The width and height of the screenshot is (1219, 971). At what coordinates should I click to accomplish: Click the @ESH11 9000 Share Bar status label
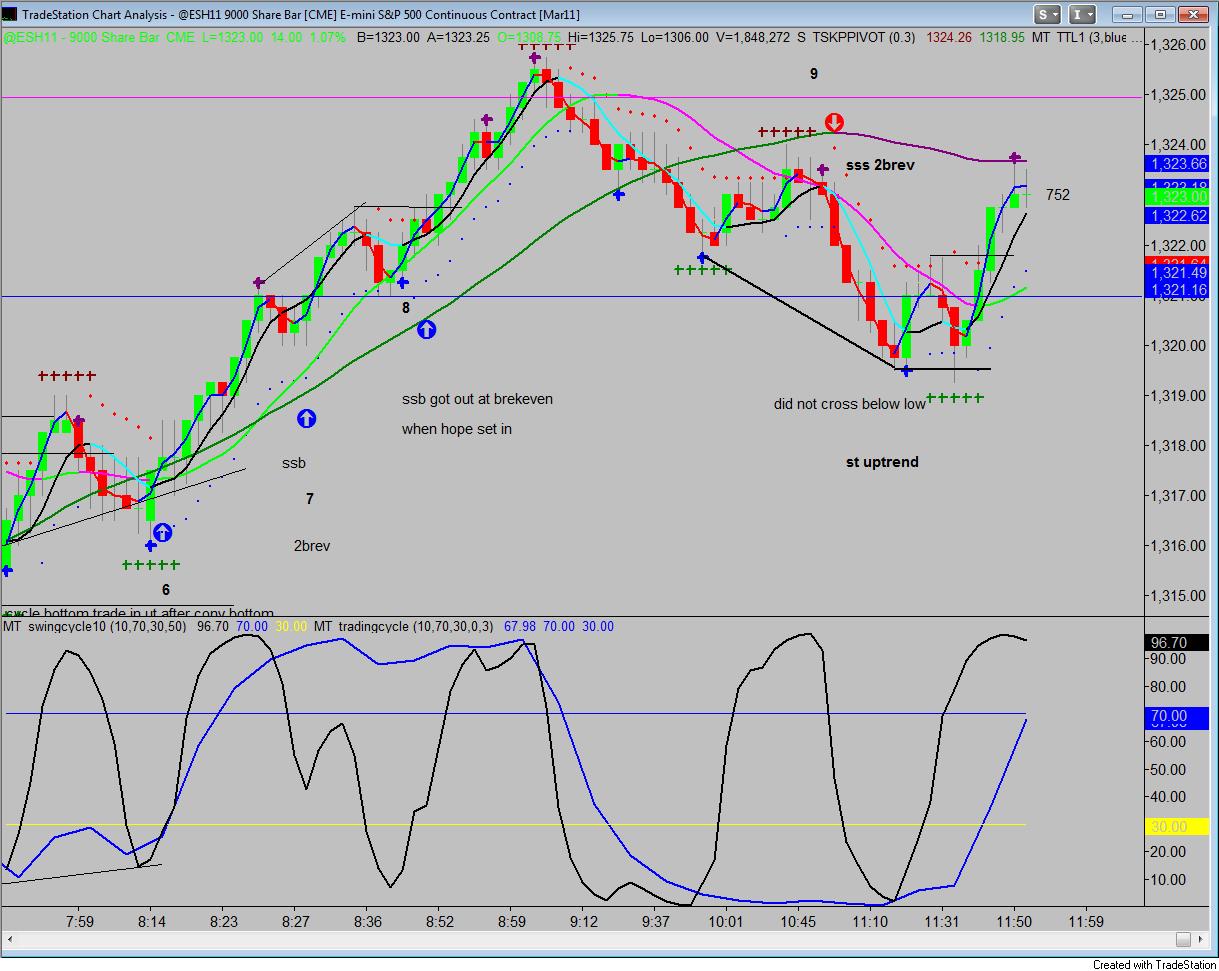100,37
